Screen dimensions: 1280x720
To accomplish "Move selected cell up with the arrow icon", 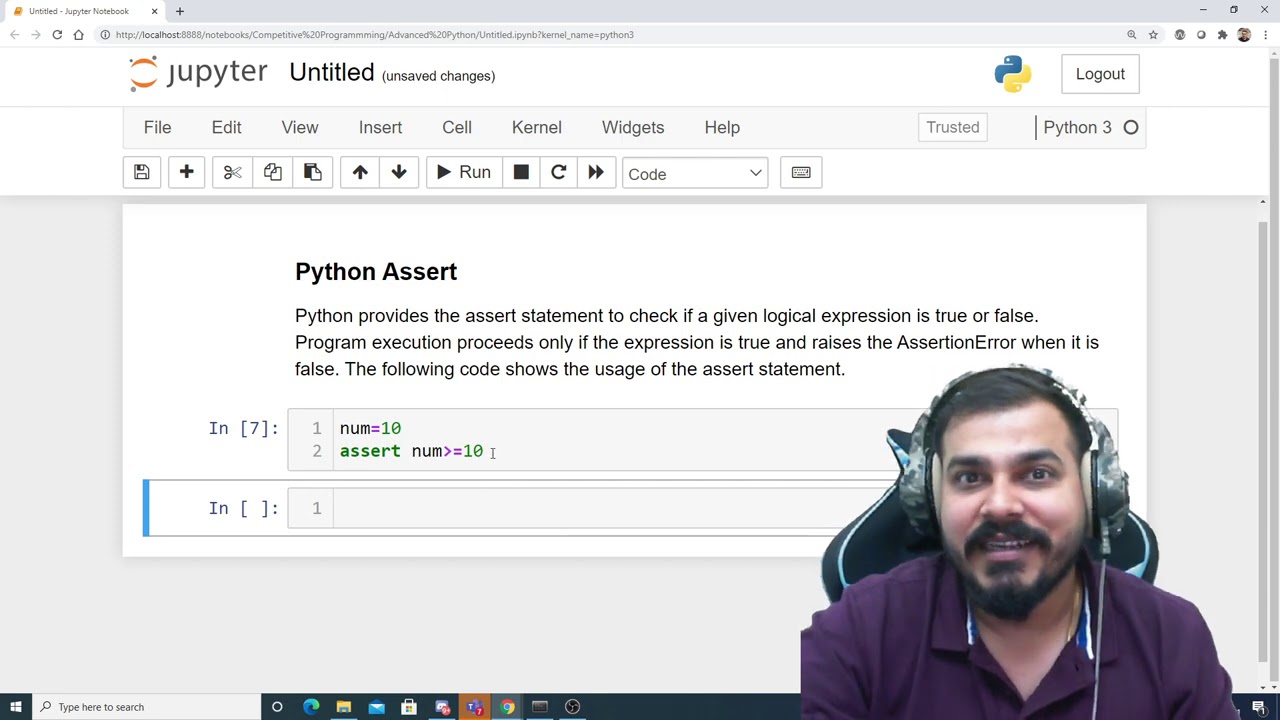I will [x=360, y=173].
